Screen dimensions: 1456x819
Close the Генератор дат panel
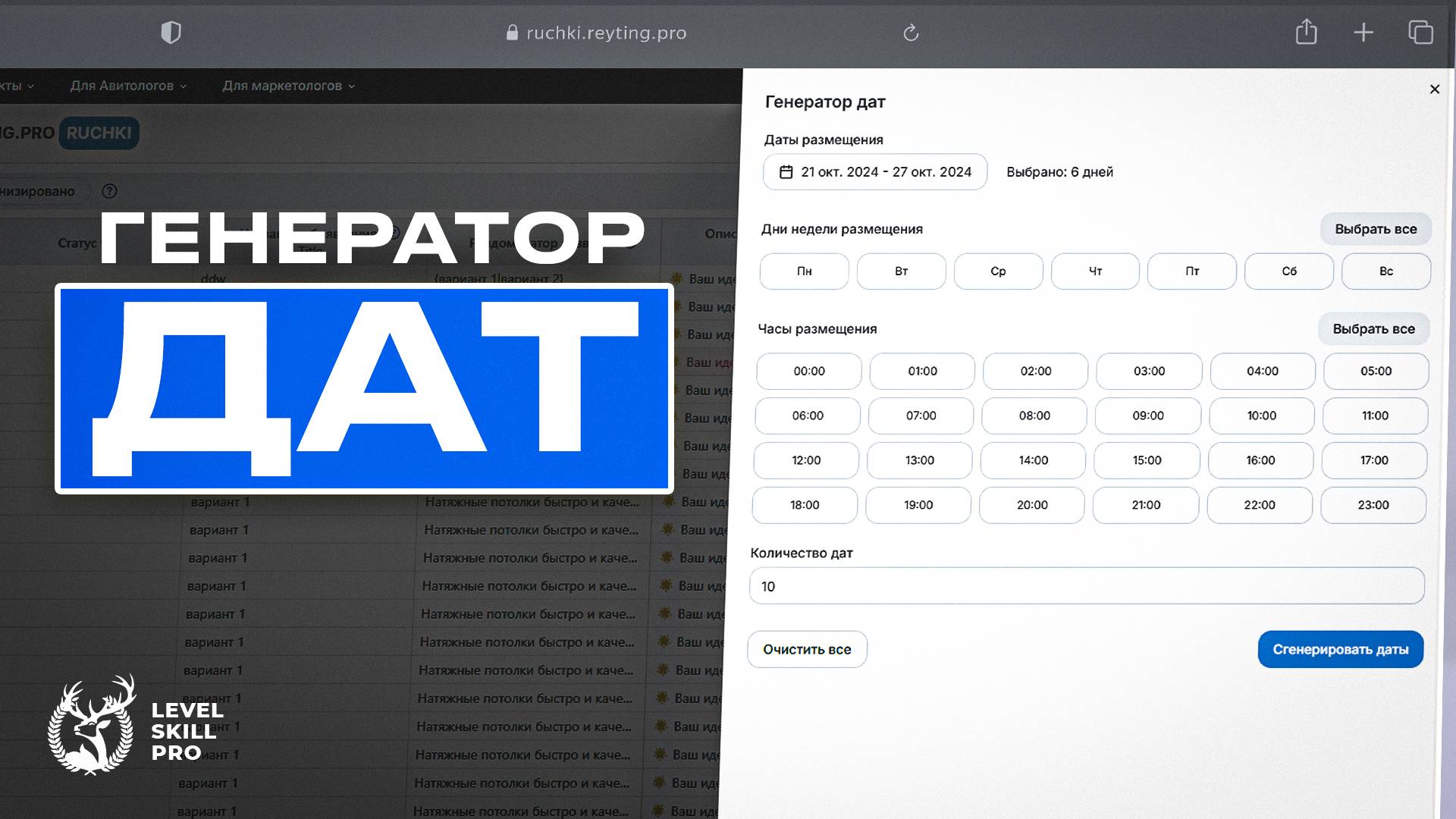click(1435, 89)
